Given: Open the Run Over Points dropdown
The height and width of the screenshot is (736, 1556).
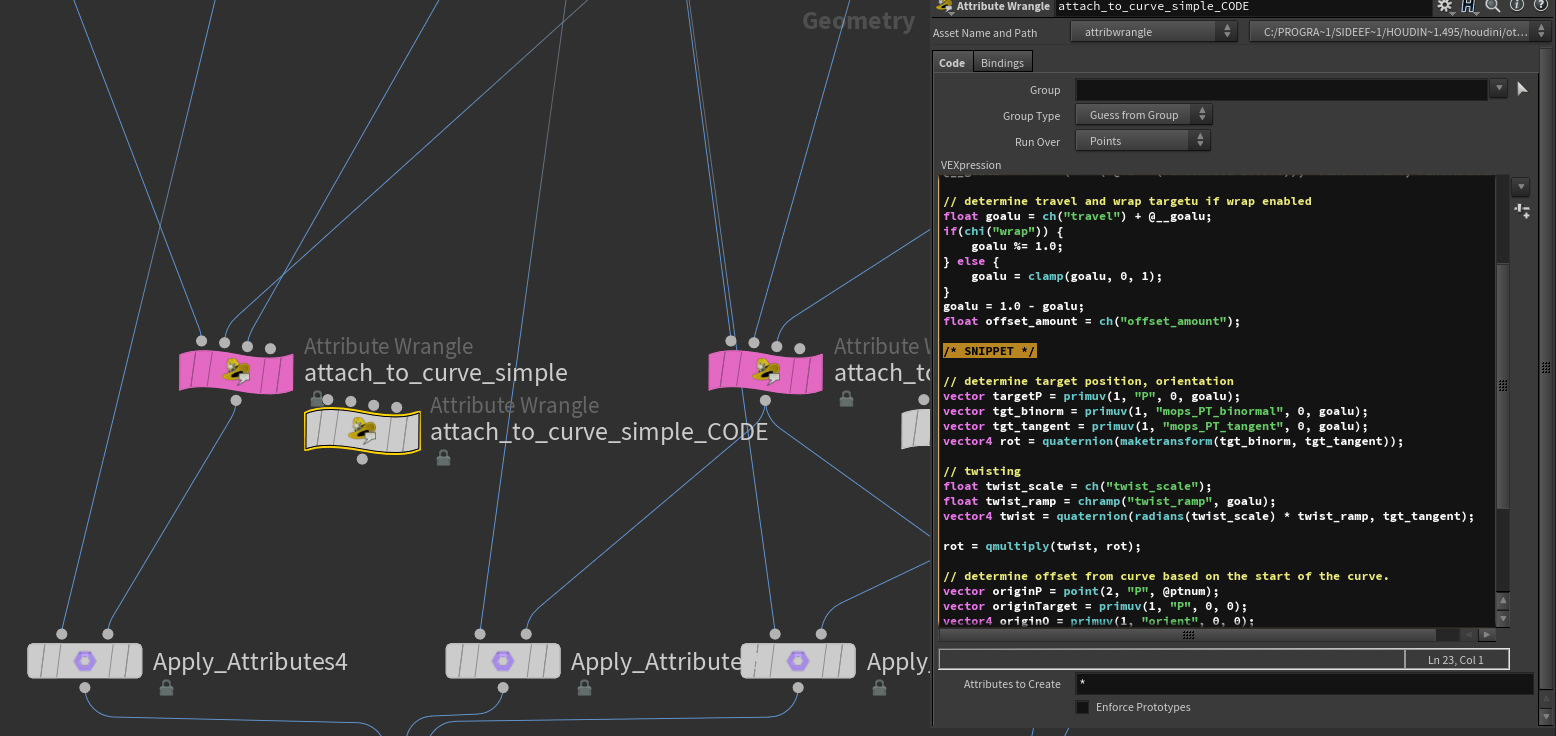Looking at the screenshot, I should [1143, 141].
